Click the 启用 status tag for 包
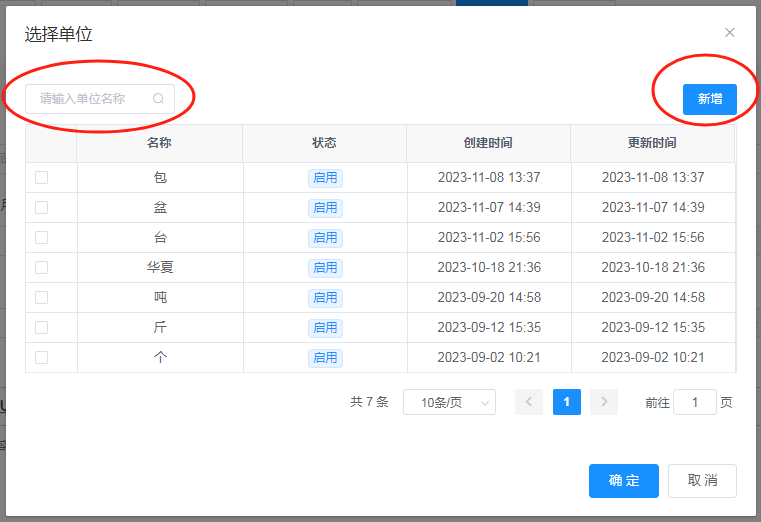 tap(325, 178)
